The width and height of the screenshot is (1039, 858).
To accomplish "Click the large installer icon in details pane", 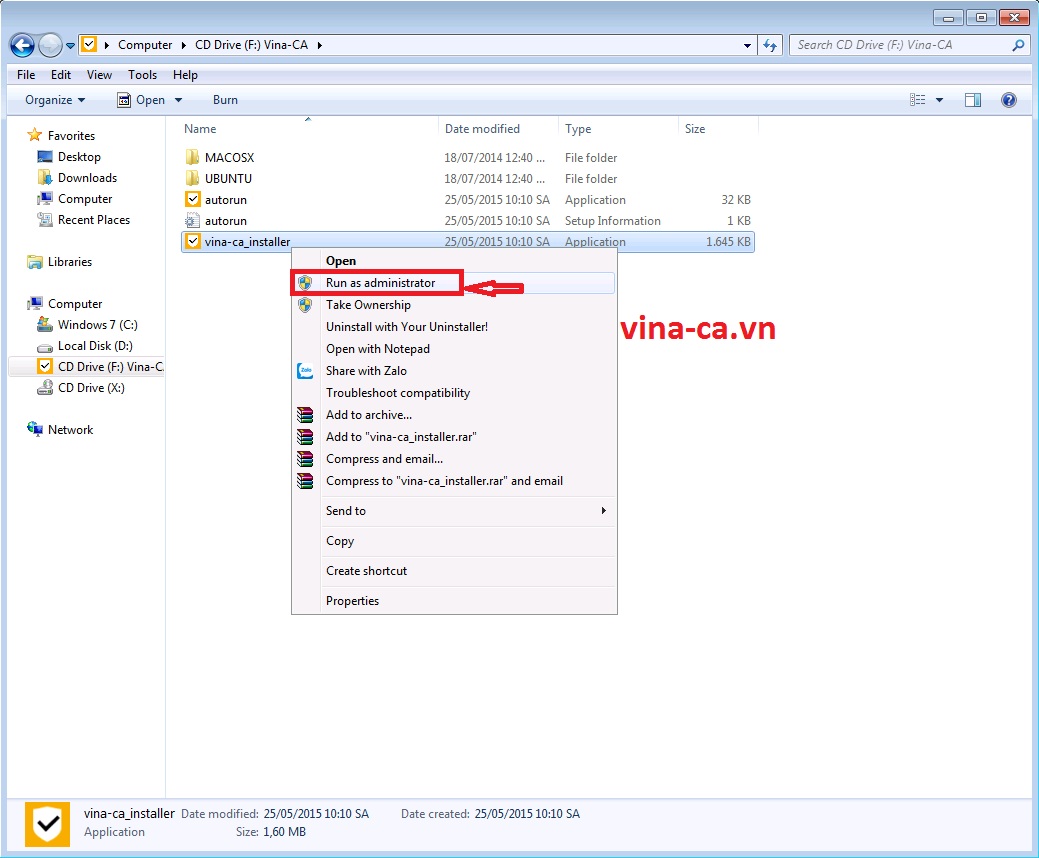I will 48,824.
